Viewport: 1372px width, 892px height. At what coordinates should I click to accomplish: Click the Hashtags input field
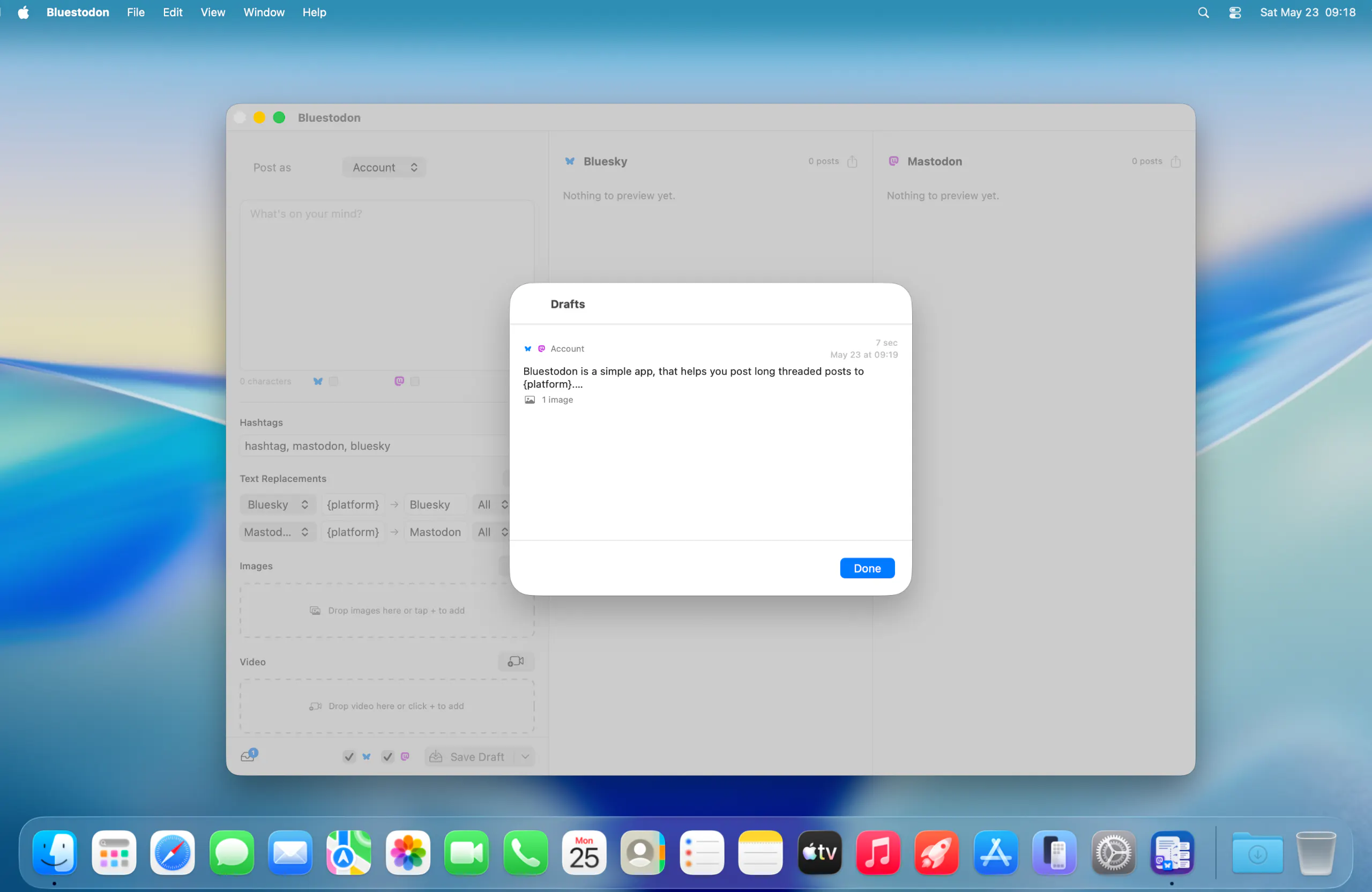[x=375, y=445]
